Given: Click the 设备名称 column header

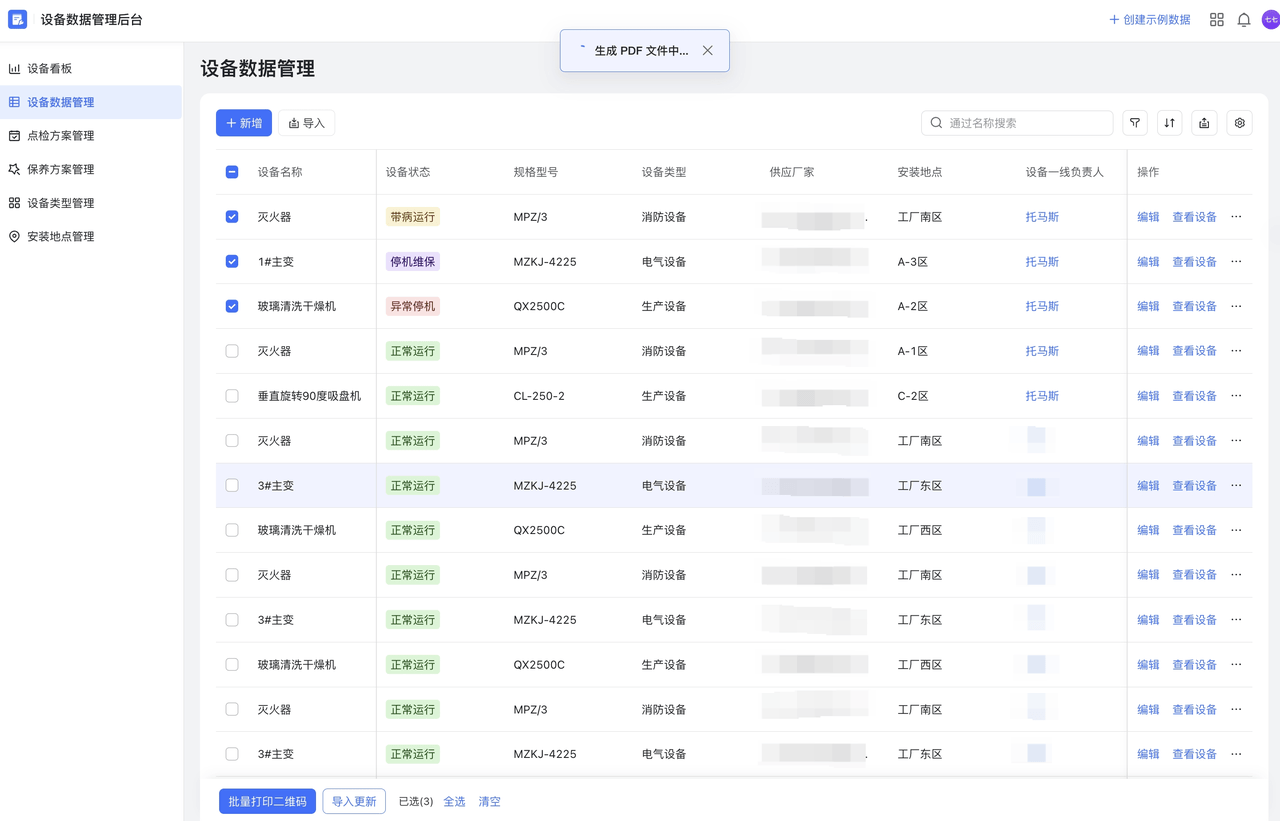Looking at the screenshot, I should [x=280, y=172].
